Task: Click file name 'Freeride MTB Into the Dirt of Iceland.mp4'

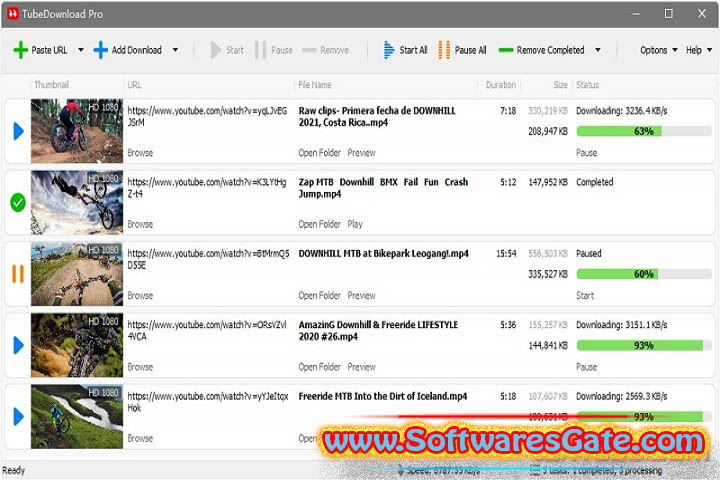Action: 382,396
